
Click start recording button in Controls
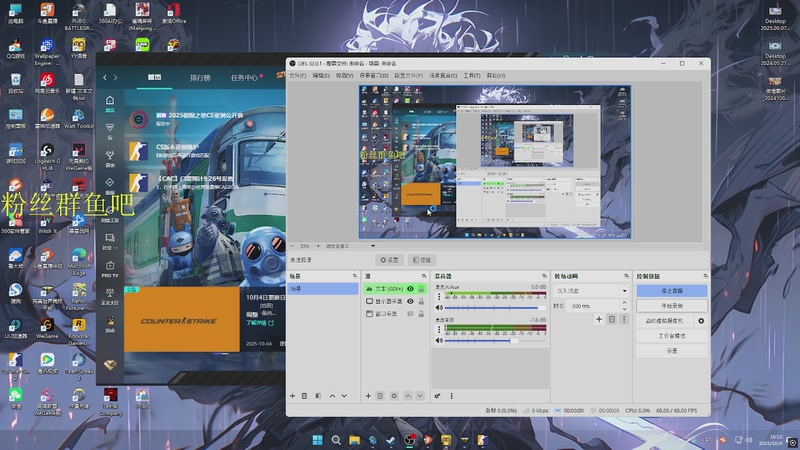(x=671, y=306)
